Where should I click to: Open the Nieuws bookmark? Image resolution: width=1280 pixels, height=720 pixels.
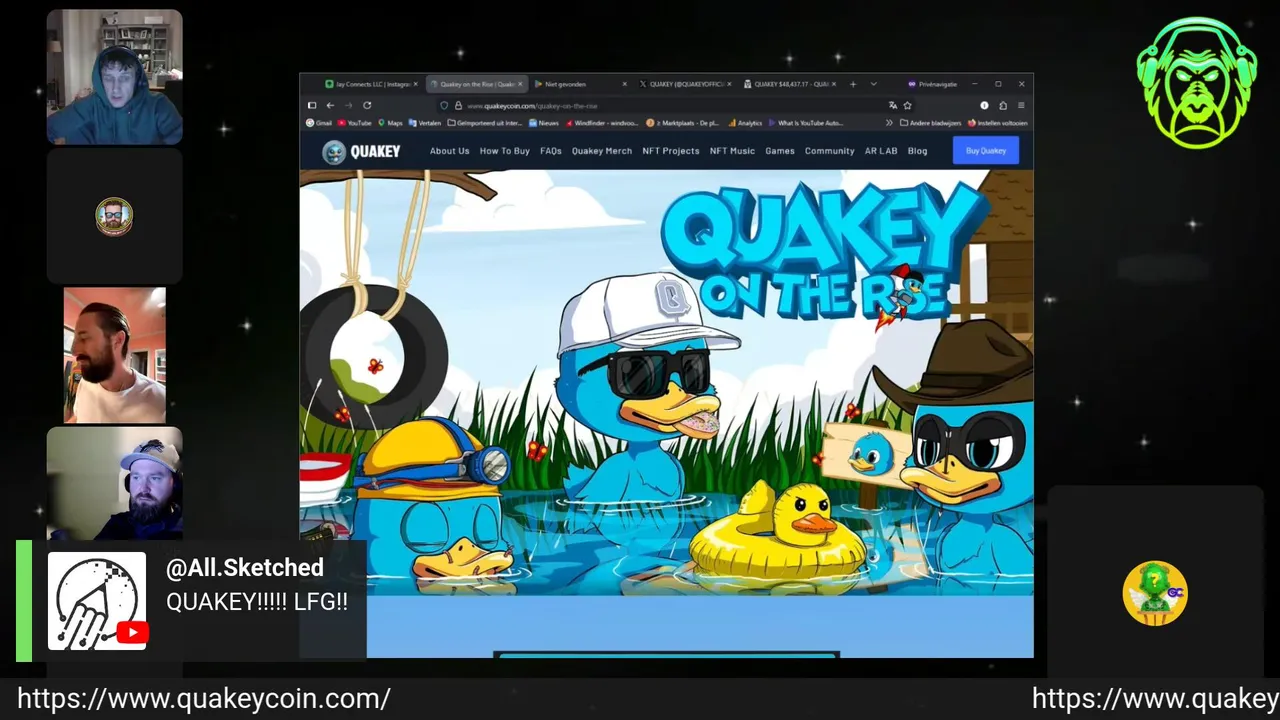pyautogui.click(x=543, y=123)
